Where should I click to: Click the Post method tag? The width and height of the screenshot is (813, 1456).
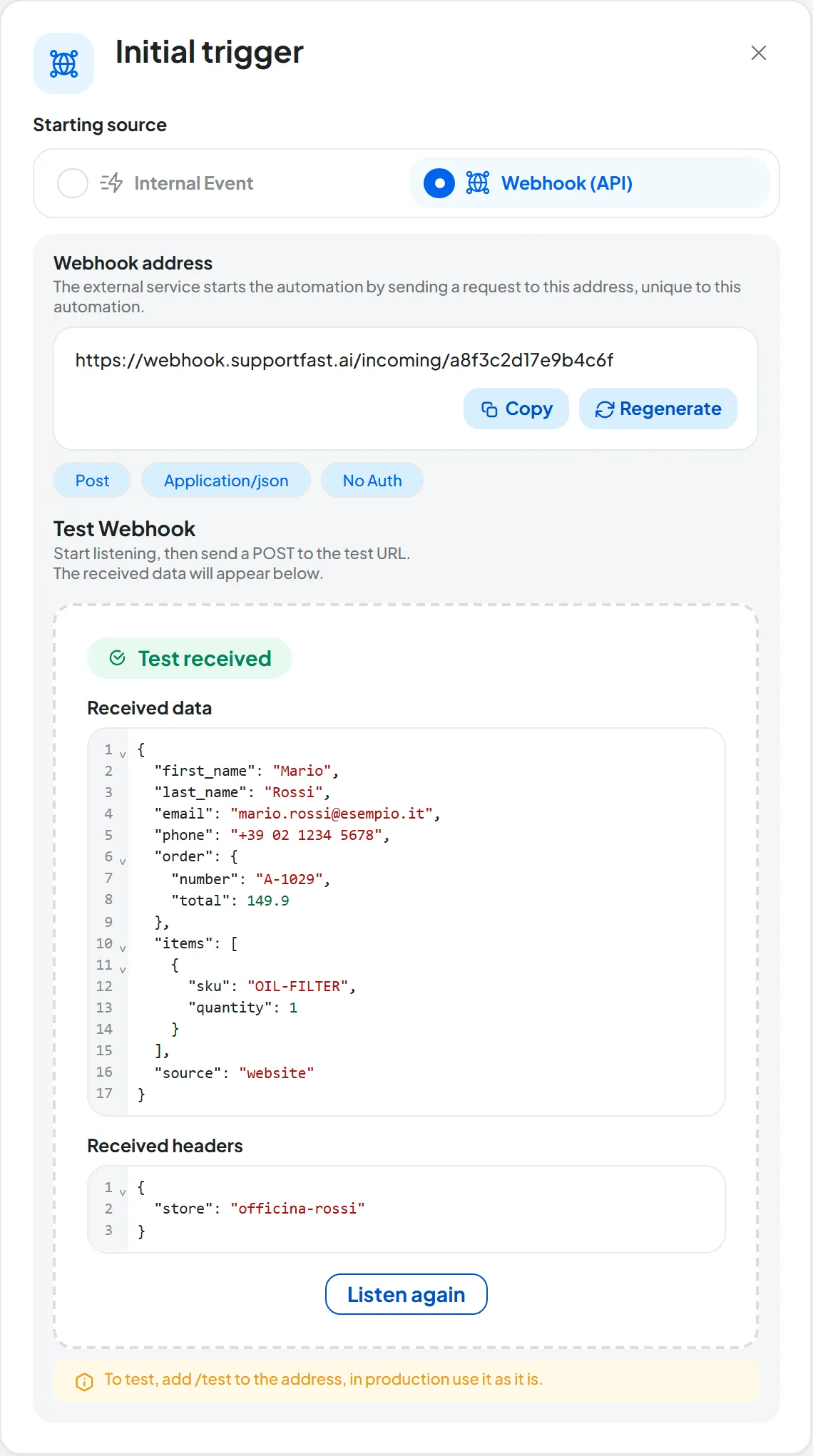(92, 481)
